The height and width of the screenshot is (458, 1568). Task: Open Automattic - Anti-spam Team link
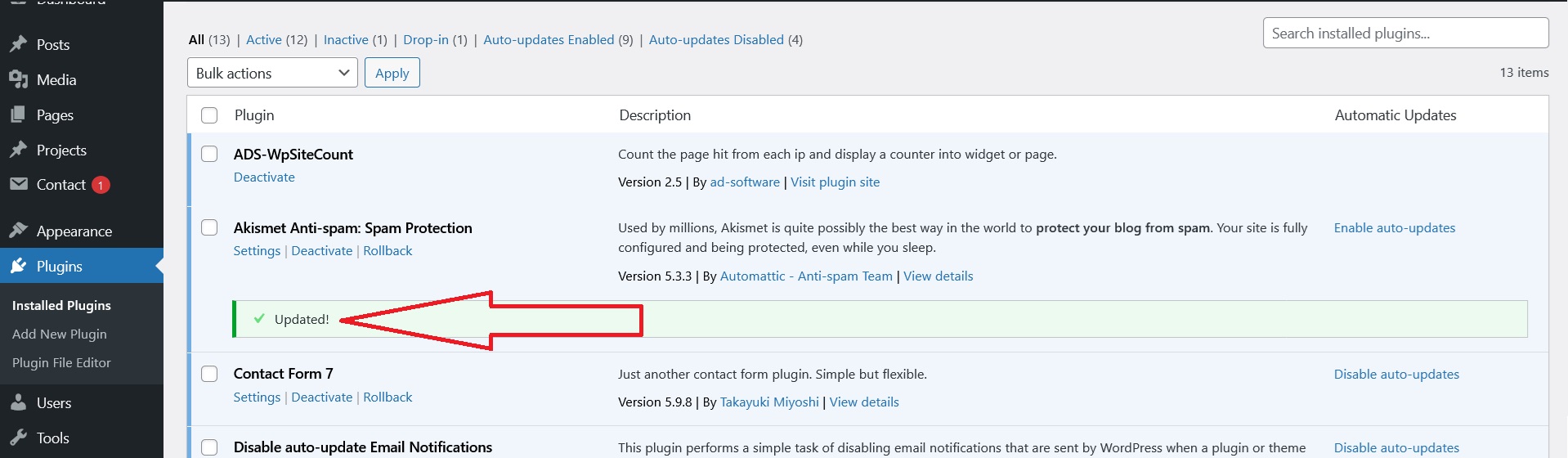[806, 276]
